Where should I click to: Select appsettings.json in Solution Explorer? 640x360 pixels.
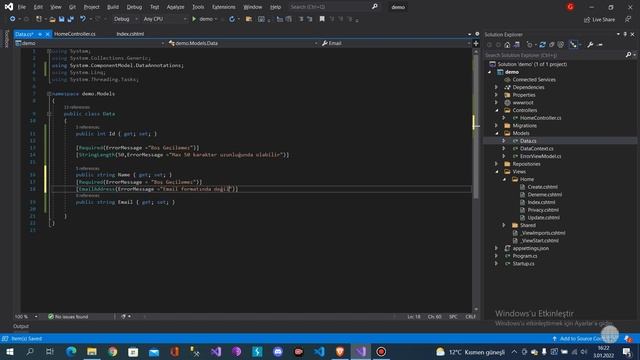tap(531, 249)
